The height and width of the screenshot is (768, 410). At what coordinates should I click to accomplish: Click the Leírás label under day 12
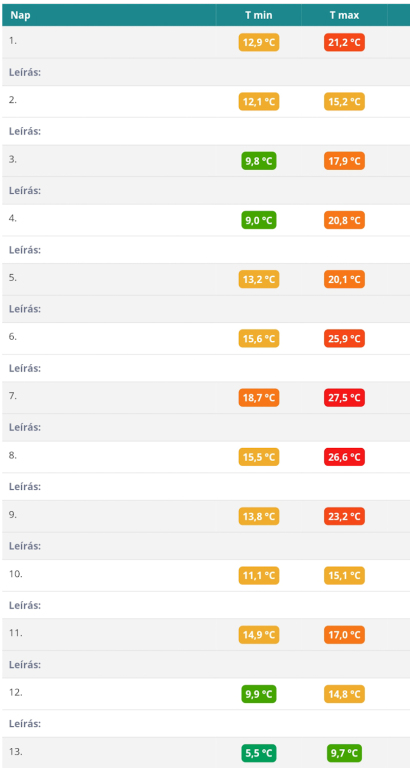[25, 723]
